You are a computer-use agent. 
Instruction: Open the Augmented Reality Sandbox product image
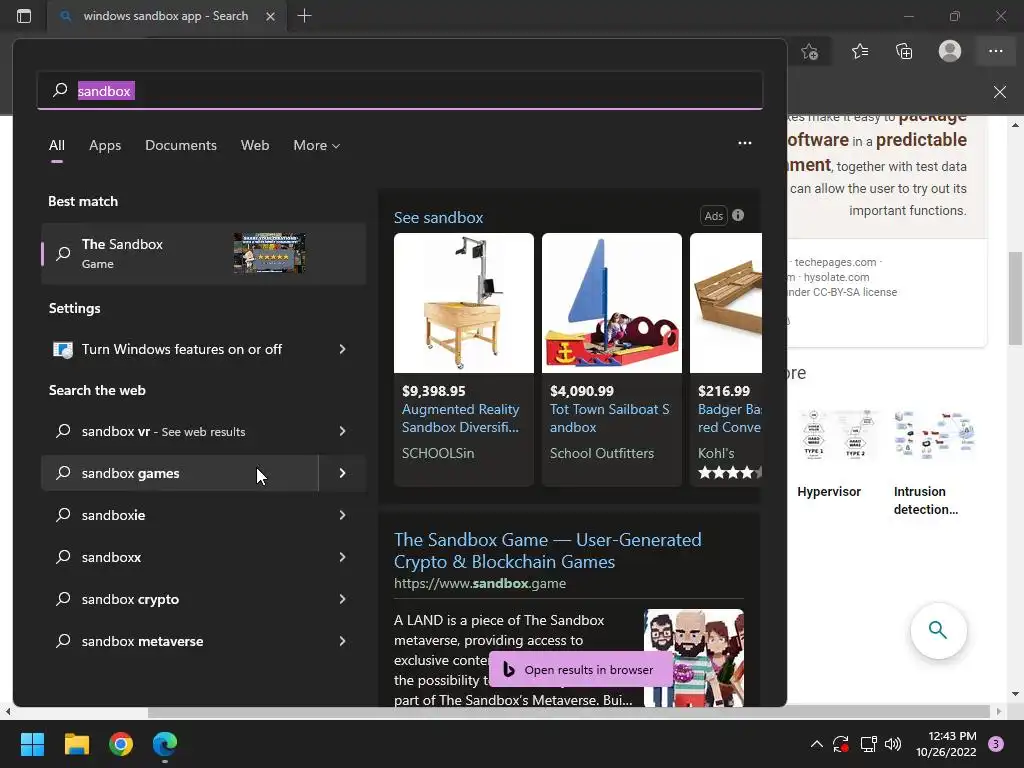pos(464,303)
